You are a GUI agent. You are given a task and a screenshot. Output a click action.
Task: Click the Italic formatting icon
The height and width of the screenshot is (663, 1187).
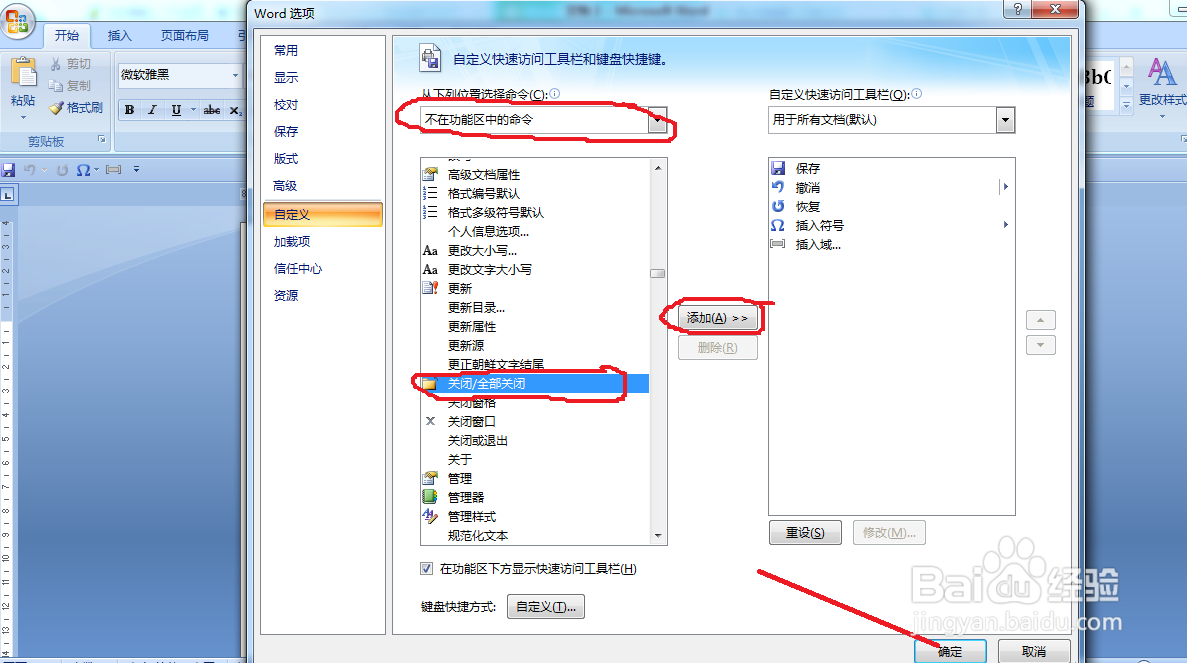pyautogui.click(x=152, y=110)
